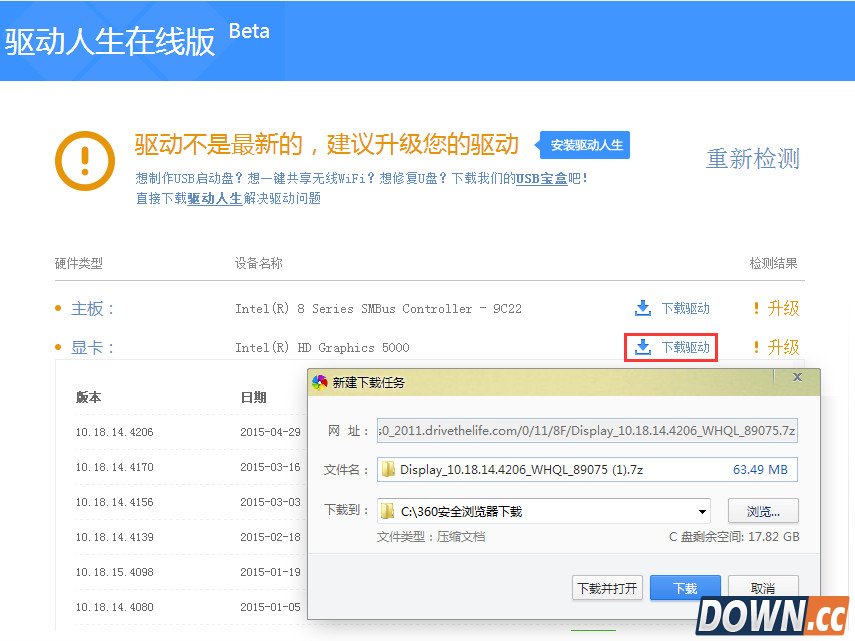Cancel the download with 取消
Viewport: 855px width, 641px height.
[763, 588]
